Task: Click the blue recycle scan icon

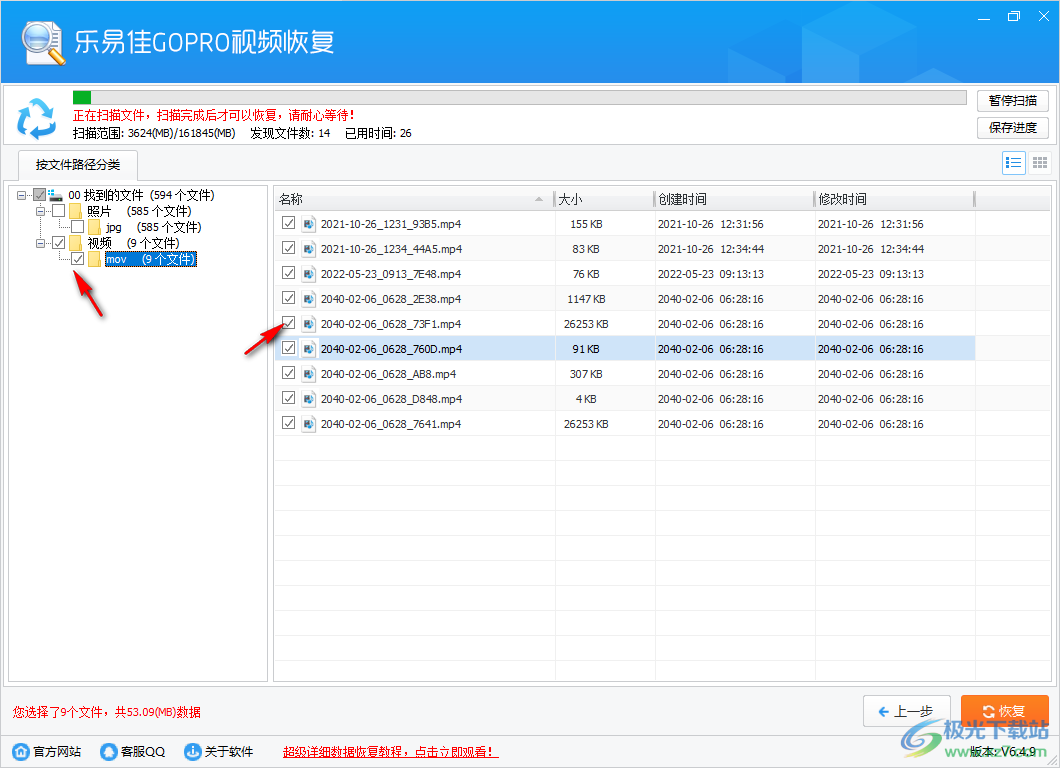Action: pos(37,118)
